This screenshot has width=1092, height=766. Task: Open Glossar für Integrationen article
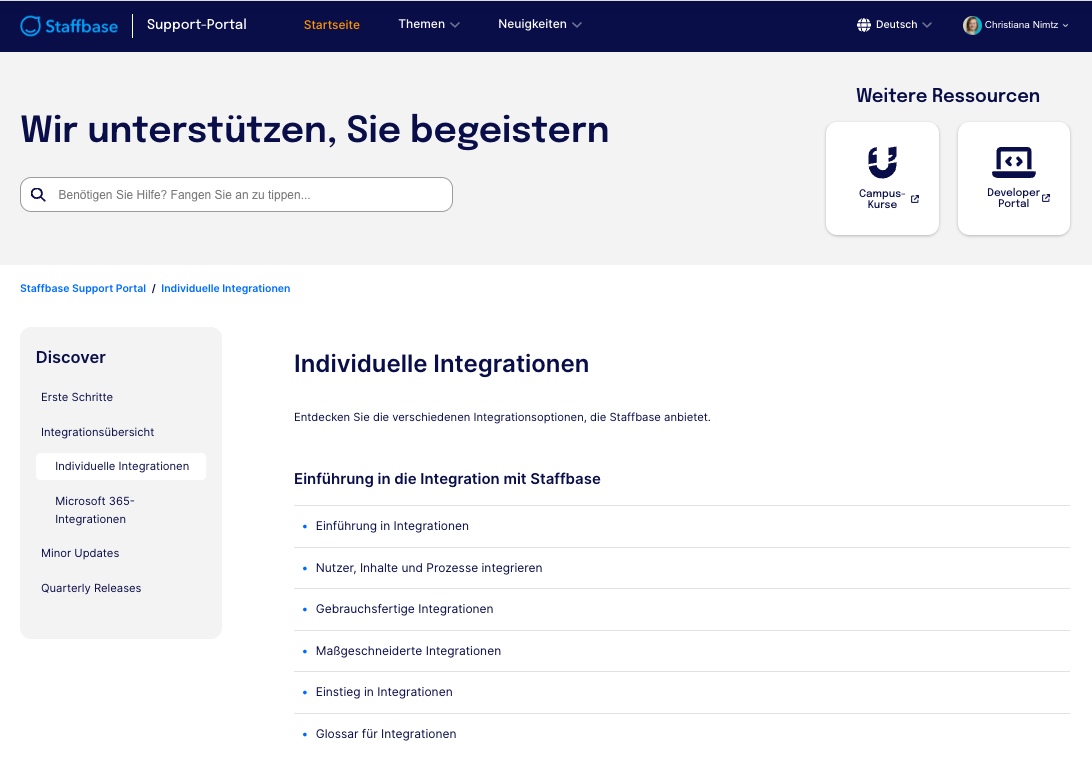[386, 734]
